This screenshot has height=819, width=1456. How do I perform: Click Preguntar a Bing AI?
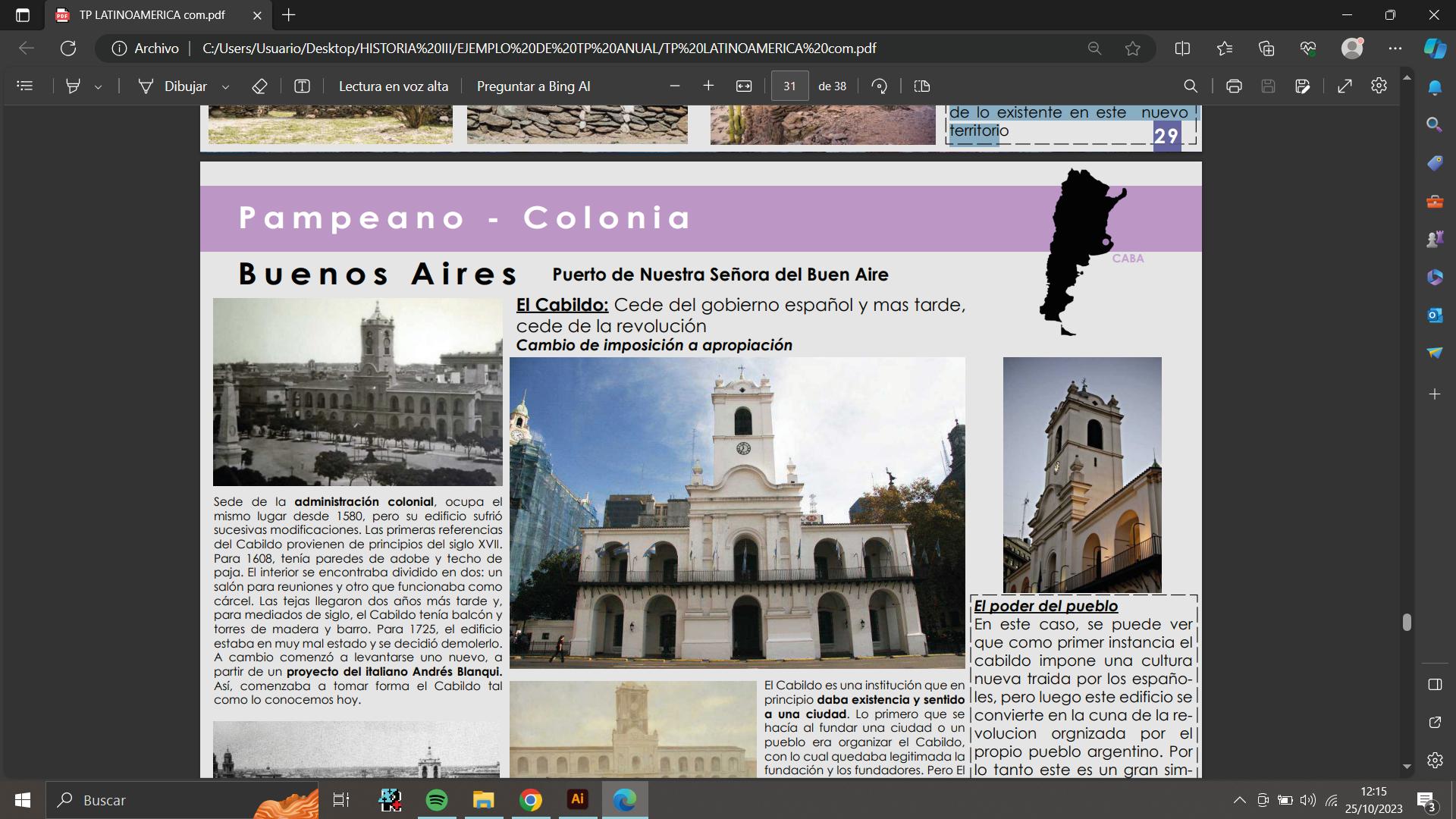(533, 86)
